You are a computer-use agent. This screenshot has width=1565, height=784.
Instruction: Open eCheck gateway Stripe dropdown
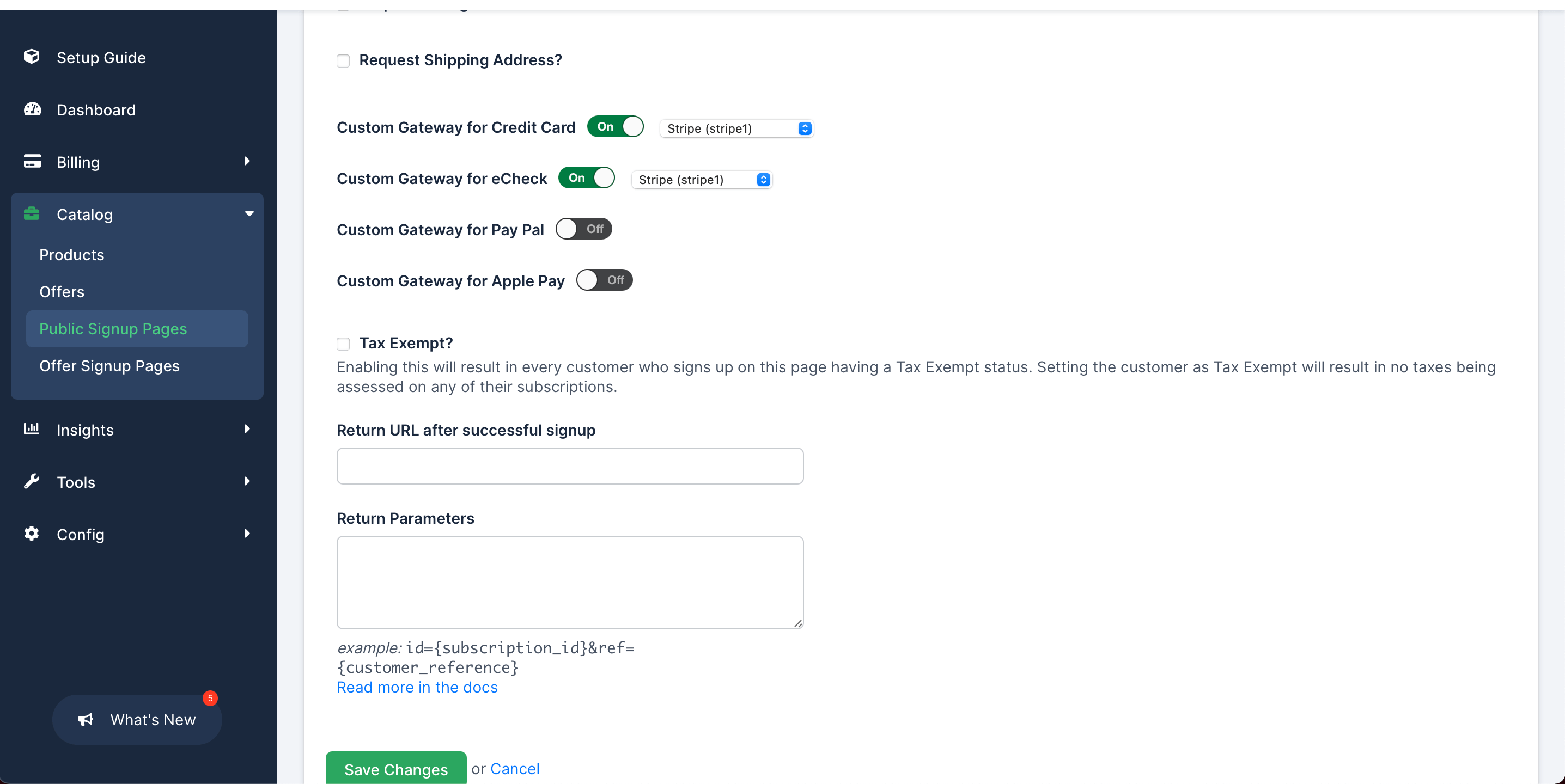(x=702, y=180)
